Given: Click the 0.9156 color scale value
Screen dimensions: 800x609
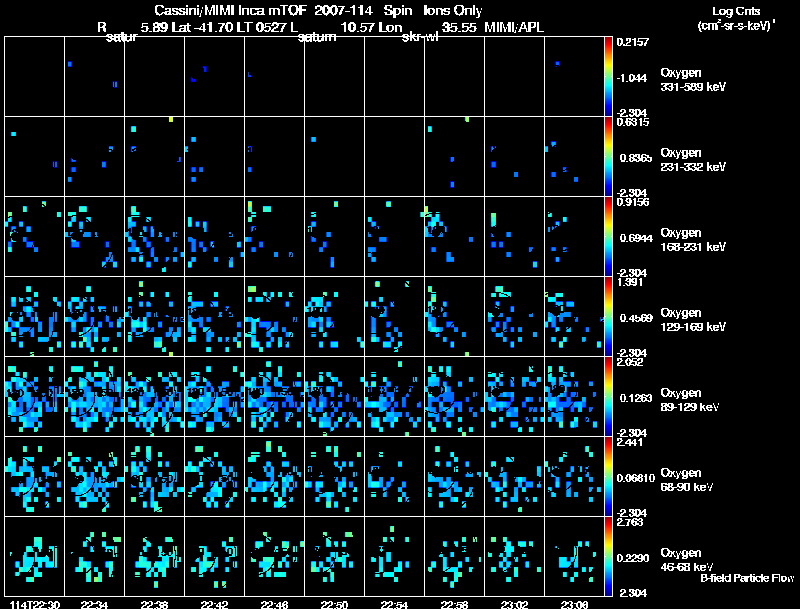Looking at the screenshot, I should tap(632, 202).
